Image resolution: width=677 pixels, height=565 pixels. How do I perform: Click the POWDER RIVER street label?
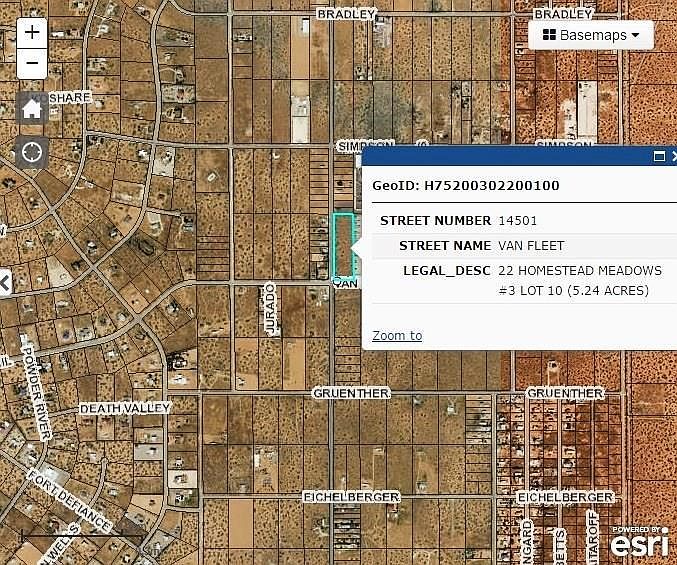(x=36, y=393)
